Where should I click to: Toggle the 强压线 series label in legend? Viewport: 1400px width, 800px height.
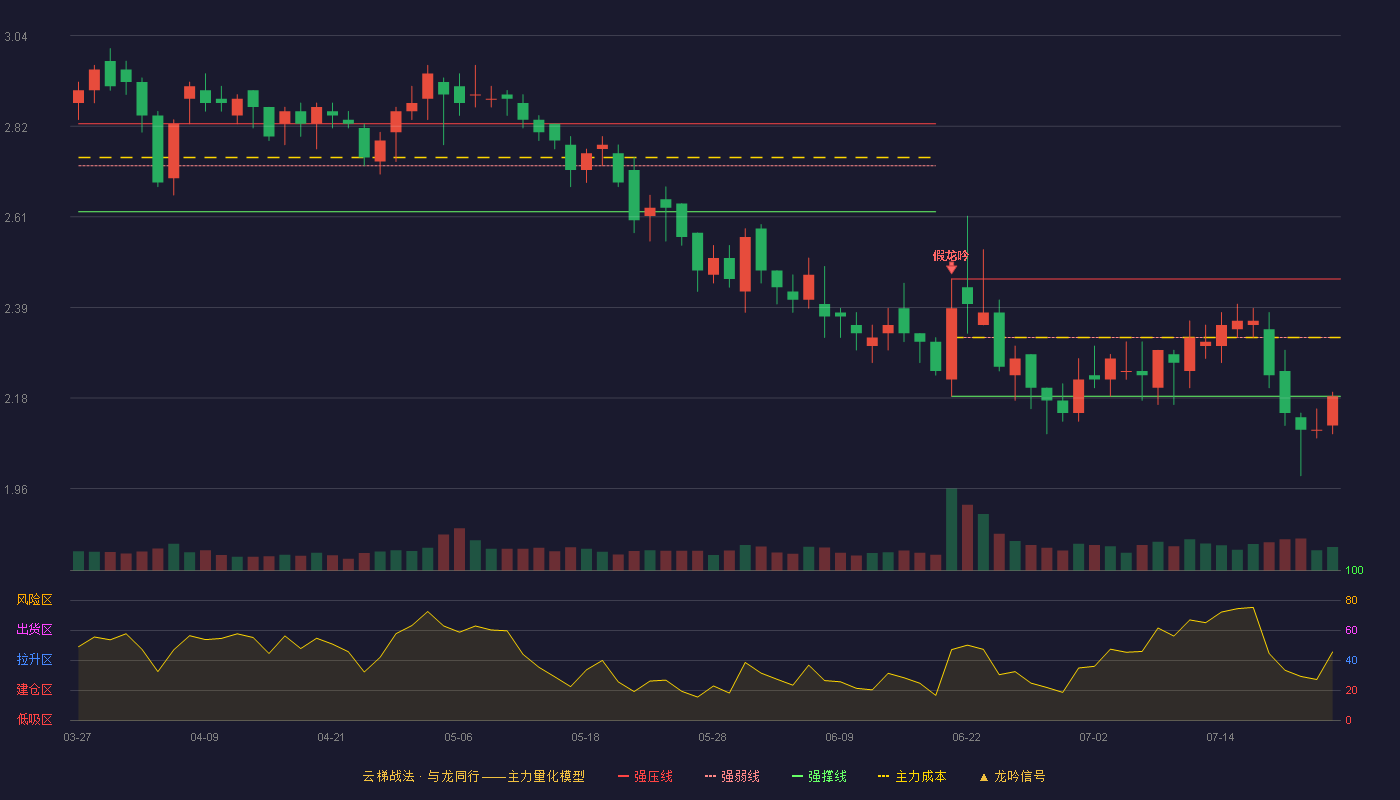(x=653, y=776)
